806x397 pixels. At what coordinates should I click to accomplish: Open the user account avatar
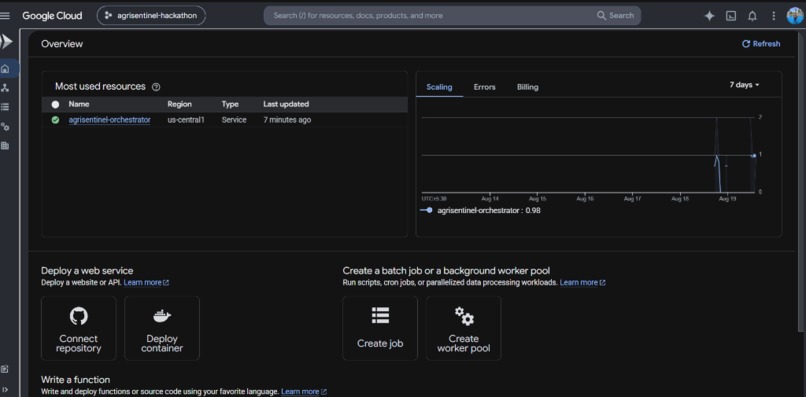(795, 15)
